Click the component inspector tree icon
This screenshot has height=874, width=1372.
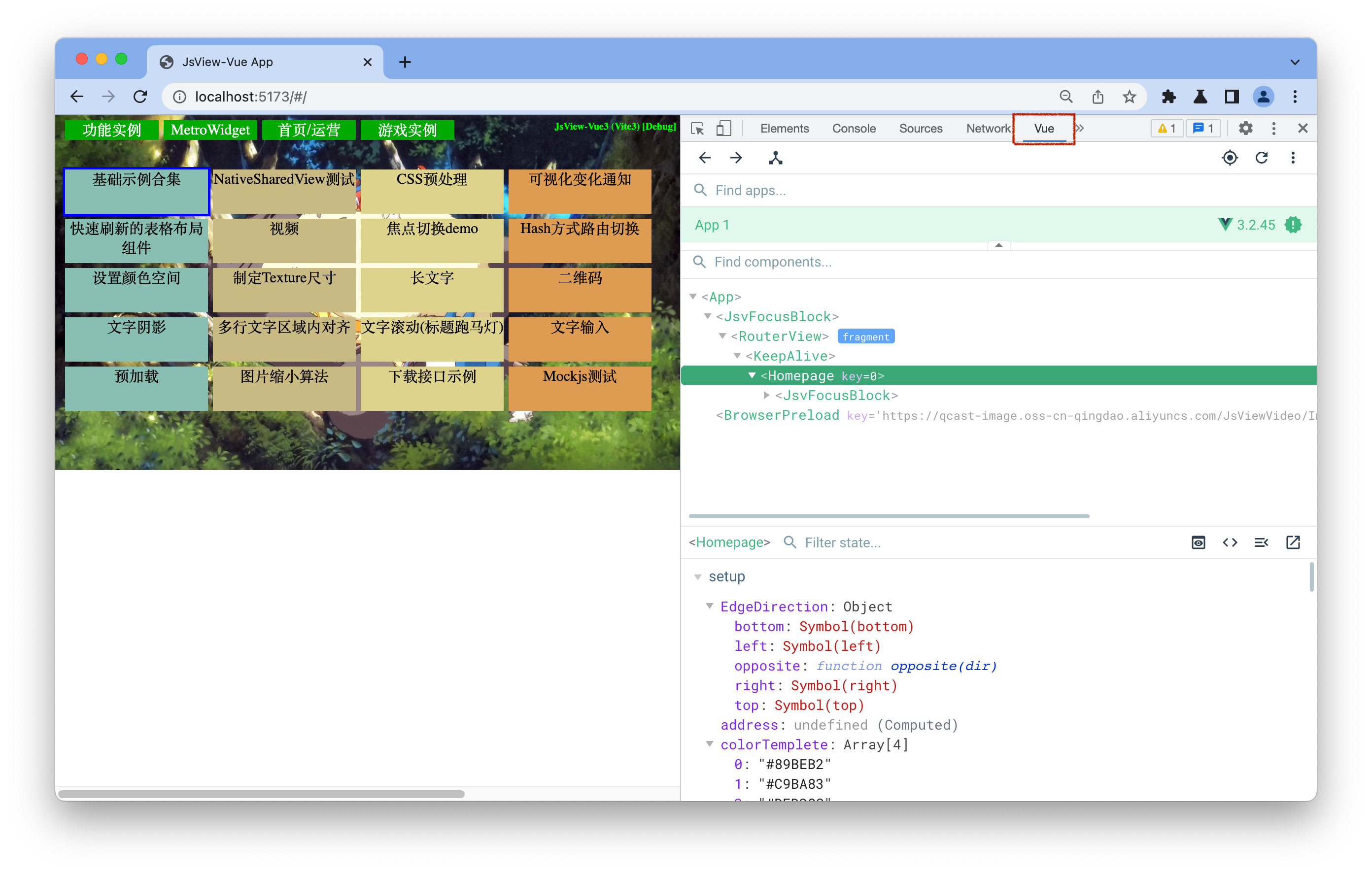click(775, 158)
